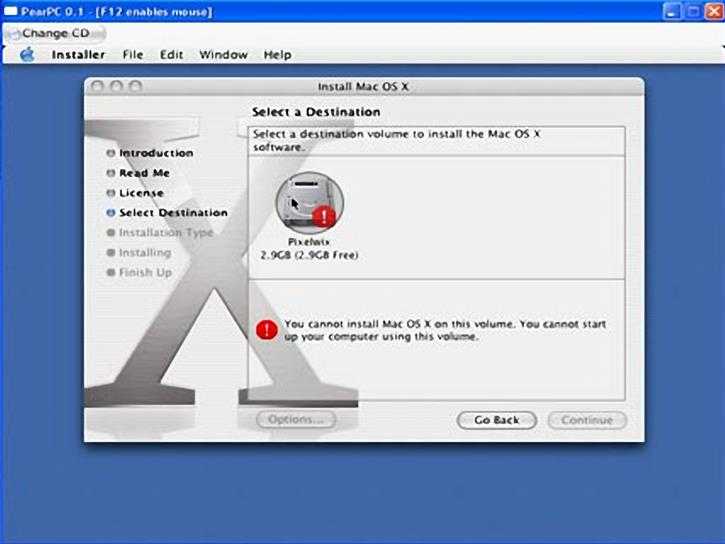The image size is (725, 544).
Task: Click the Continue button
Action: tap(587, 420)
